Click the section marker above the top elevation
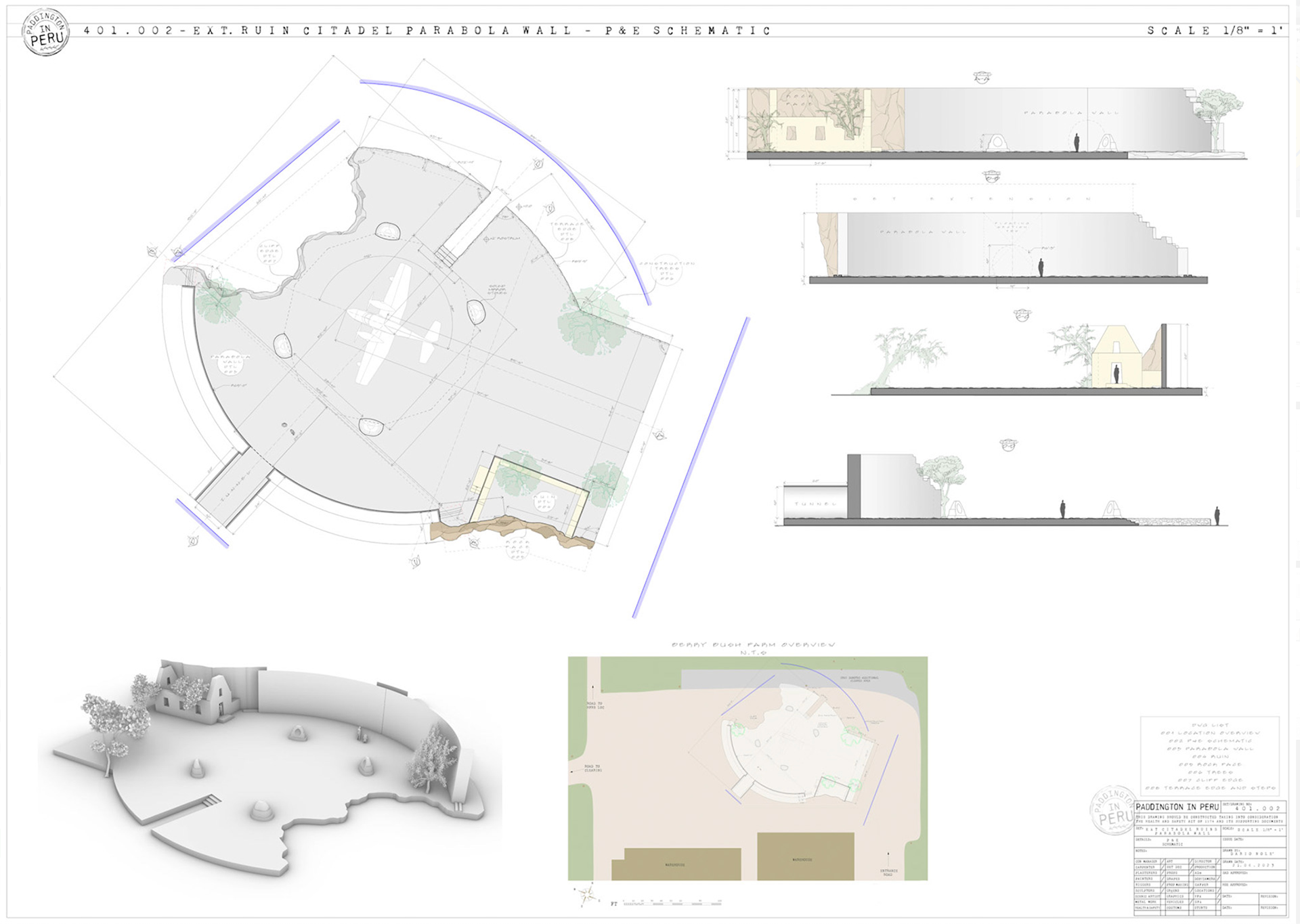 [982, 77]
